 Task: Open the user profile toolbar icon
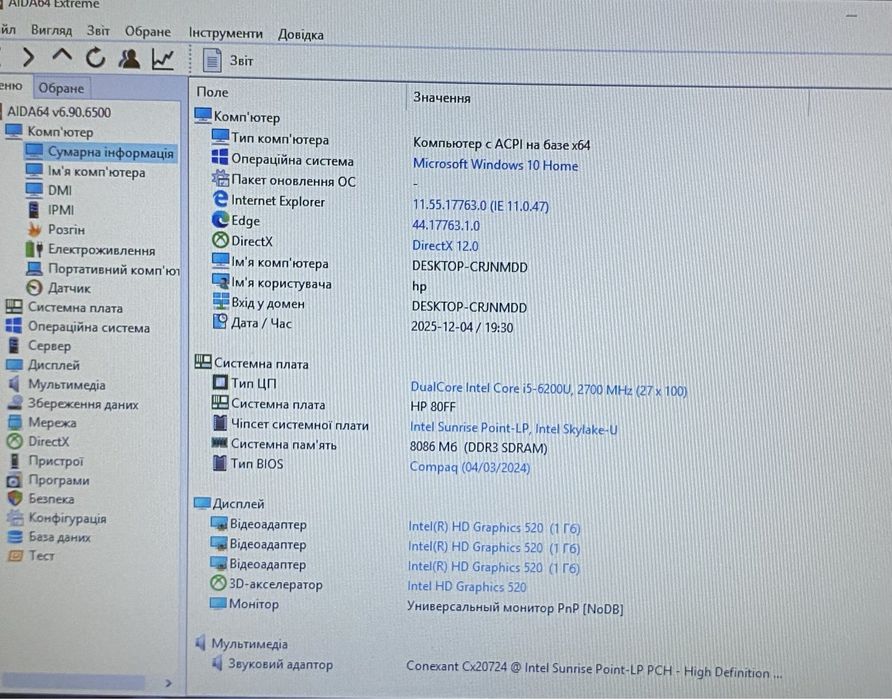click(x=129, y=58)
